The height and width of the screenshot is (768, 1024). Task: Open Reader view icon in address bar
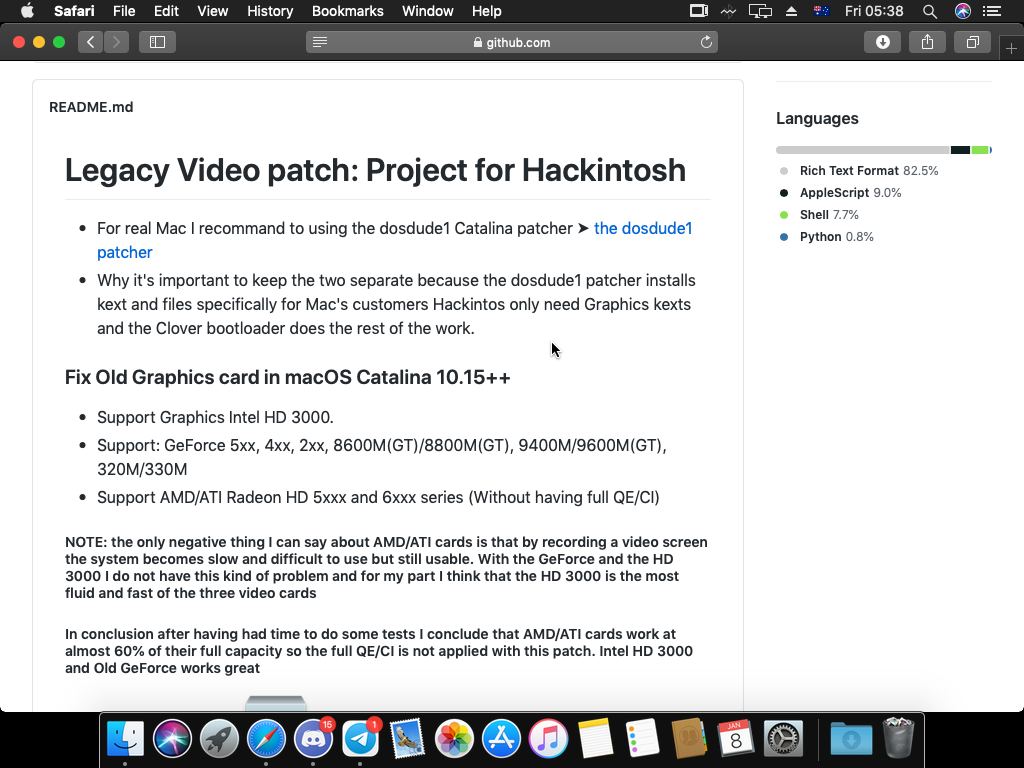click(x=320, y=42)
